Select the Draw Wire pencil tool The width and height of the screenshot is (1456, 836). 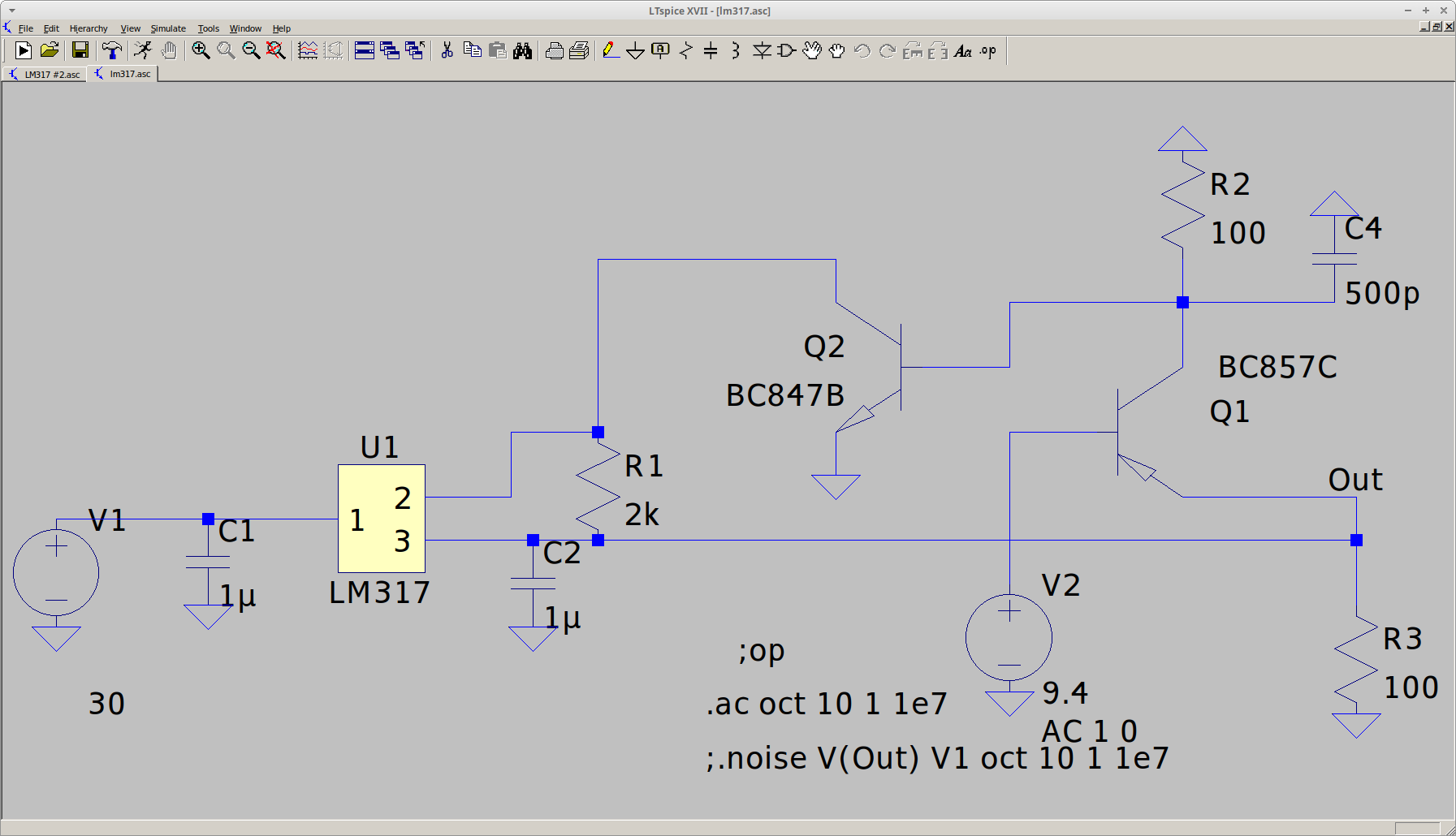point(611,50)
